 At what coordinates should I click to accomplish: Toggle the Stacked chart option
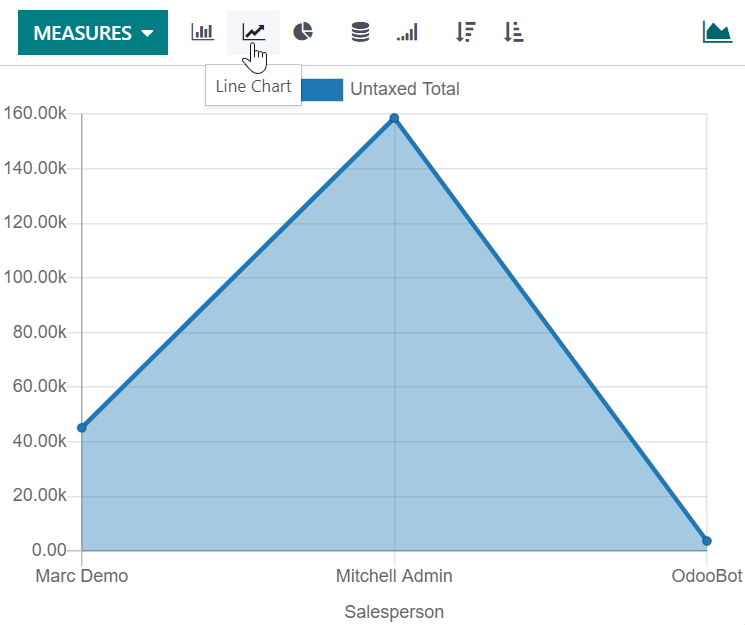pyautogui.click(x=360, y=32)
